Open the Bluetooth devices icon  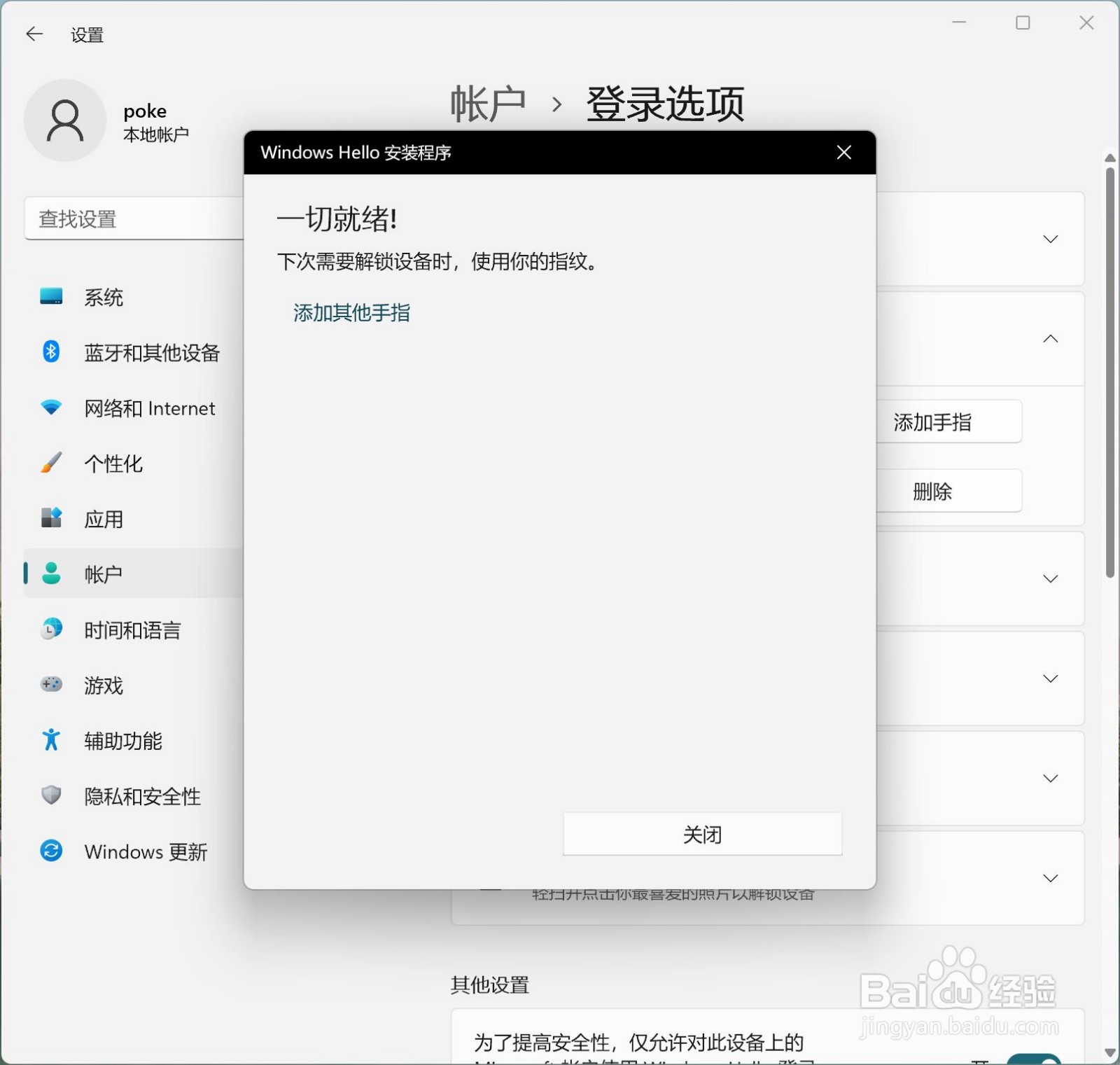51,351
